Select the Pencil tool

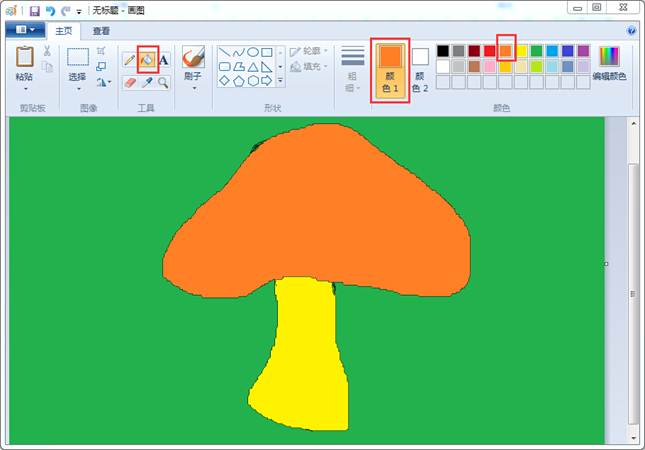129,60
